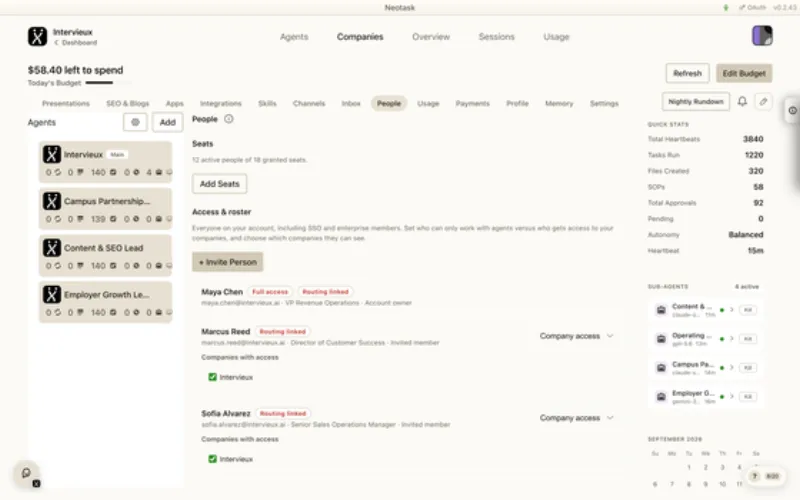
Task: Click the Main badge on Intervieux agent card
Action: (117, 155)
